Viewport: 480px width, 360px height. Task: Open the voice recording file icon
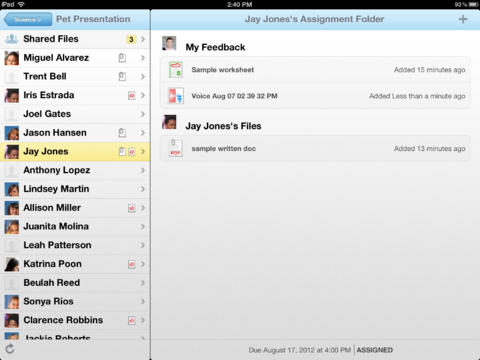pos(176,96)
